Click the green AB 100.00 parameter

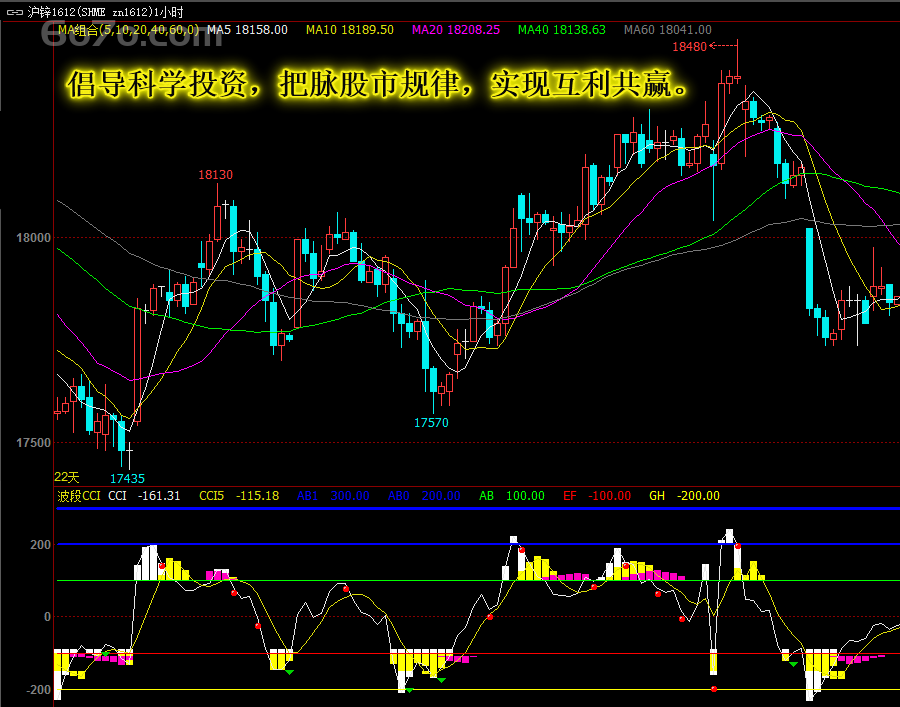(512, 496)
